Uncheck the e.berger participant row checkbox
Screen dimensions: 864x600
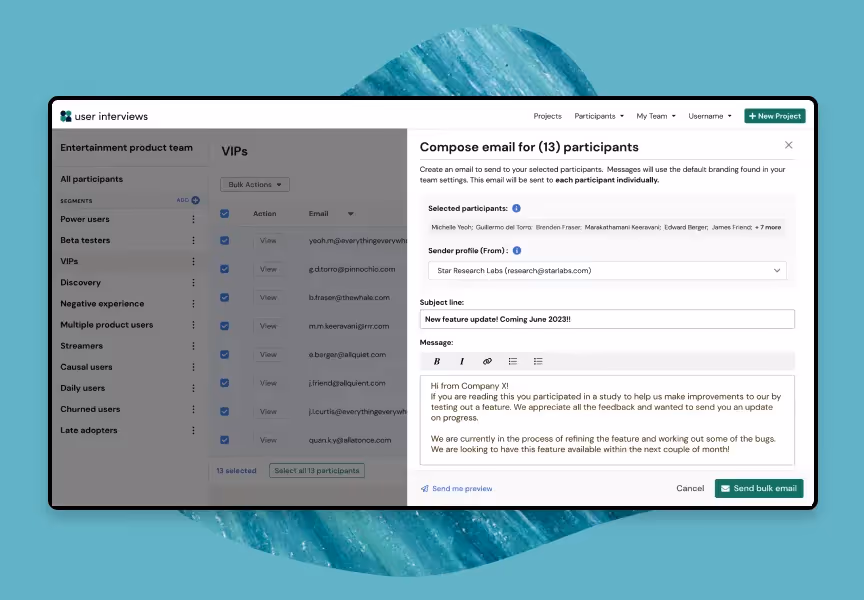(x=224, y=354)
